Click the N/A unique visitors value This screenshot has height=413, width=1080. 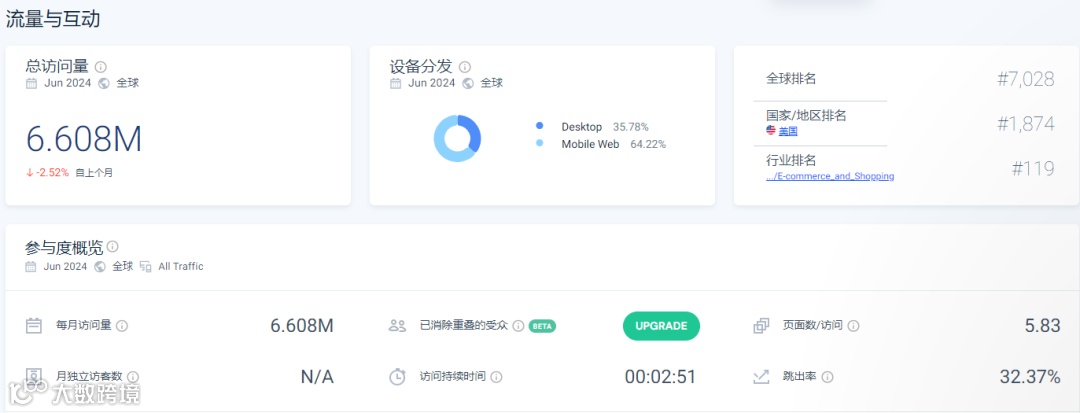pos(317,377)
